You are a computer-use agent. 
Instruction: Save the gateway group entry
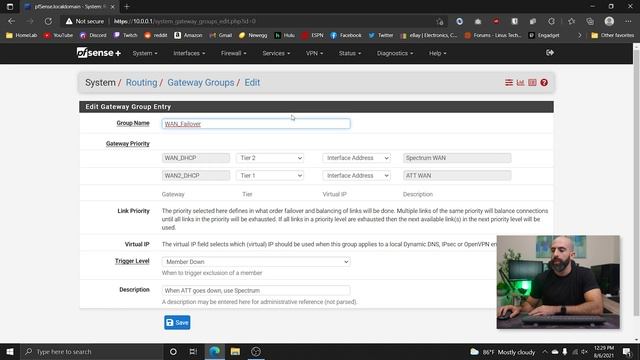click(x=177, y=322)
